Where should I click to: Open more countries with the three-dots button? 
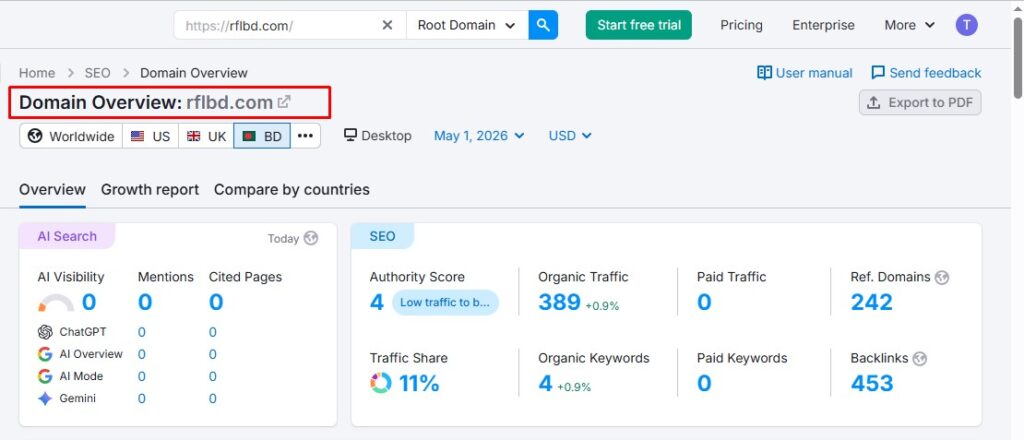coord(306,136)
